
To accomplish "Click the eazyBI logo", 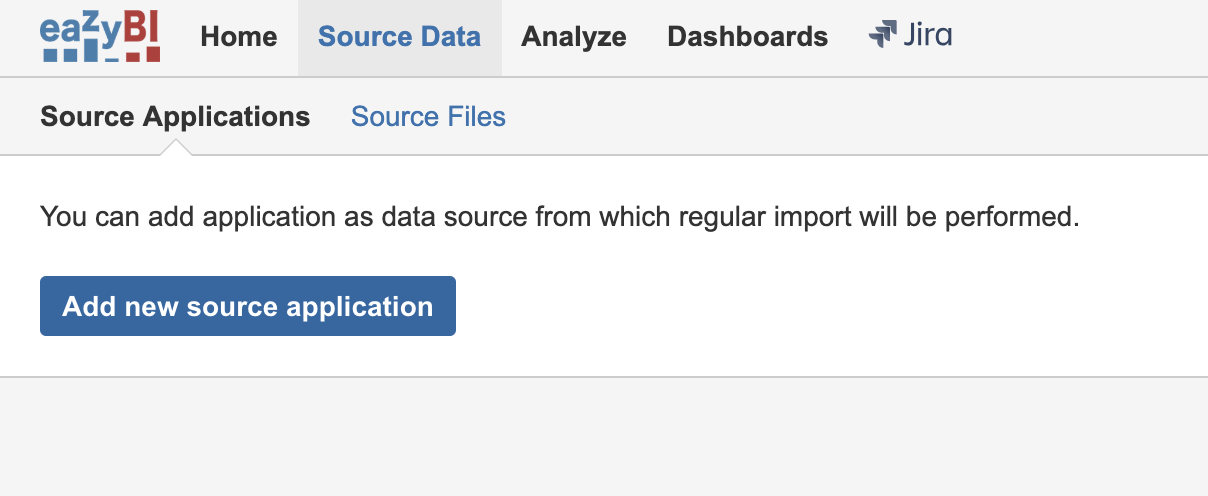I will coord(100,38).
